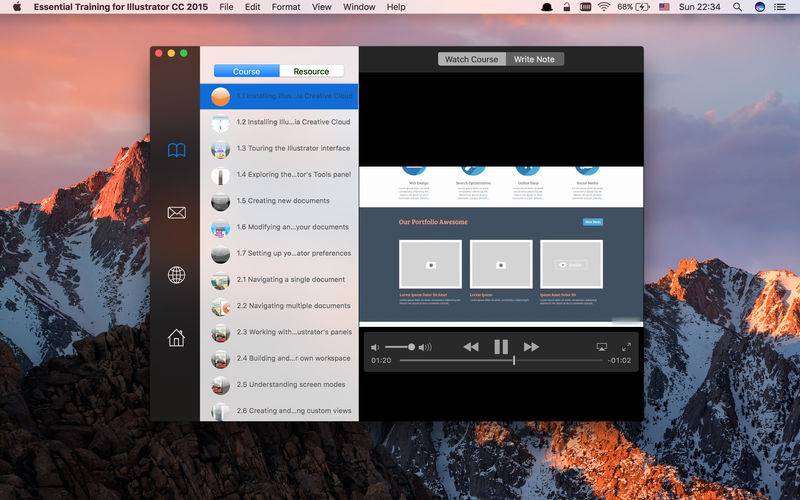Screen dimensions: 800x500
Task: Select the Write Note tab
Action: 534,59
